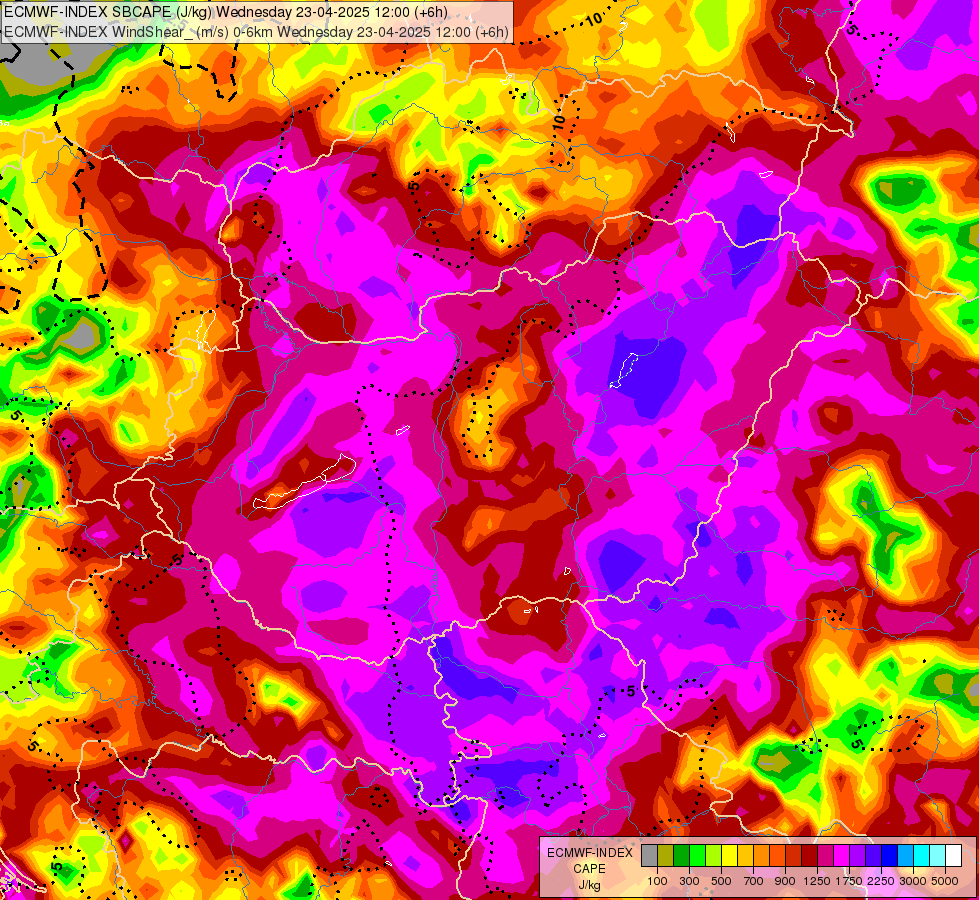Select the white swatch above 5000
Image resolution: width=979 pixels, height=900 pixels.
(954, 855)
